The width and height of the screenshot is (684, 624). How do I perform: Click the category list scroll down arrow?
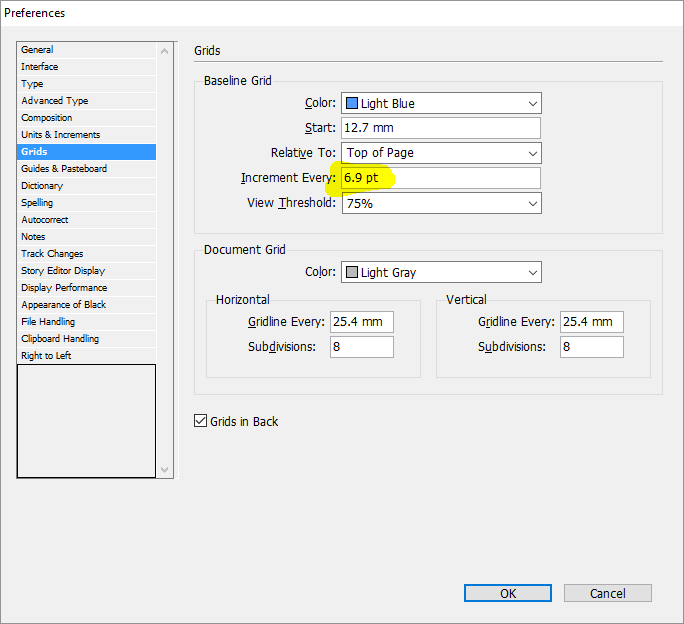[164, 470]
